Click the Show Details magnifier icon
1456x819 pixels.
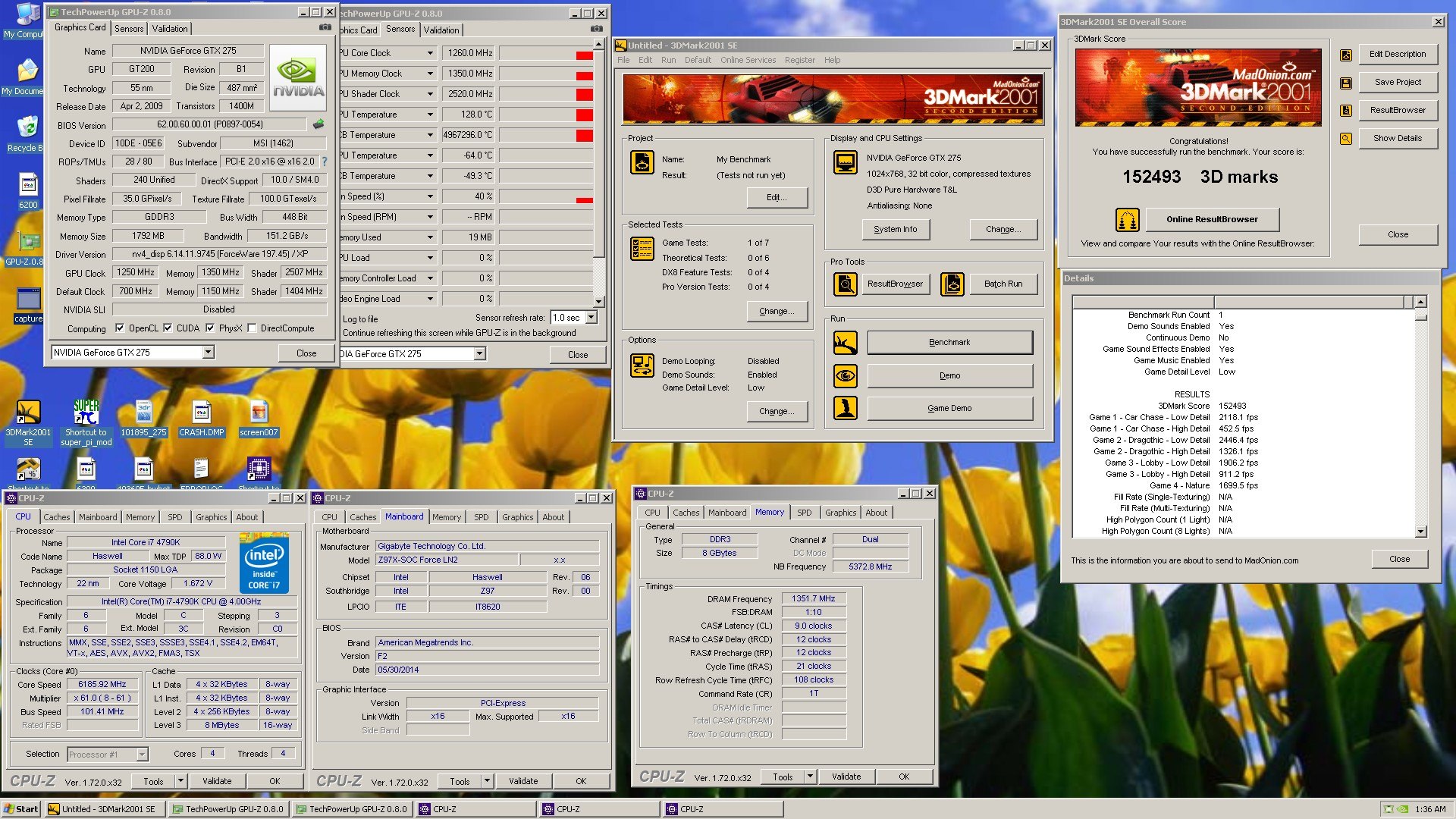click(1346, 139)
